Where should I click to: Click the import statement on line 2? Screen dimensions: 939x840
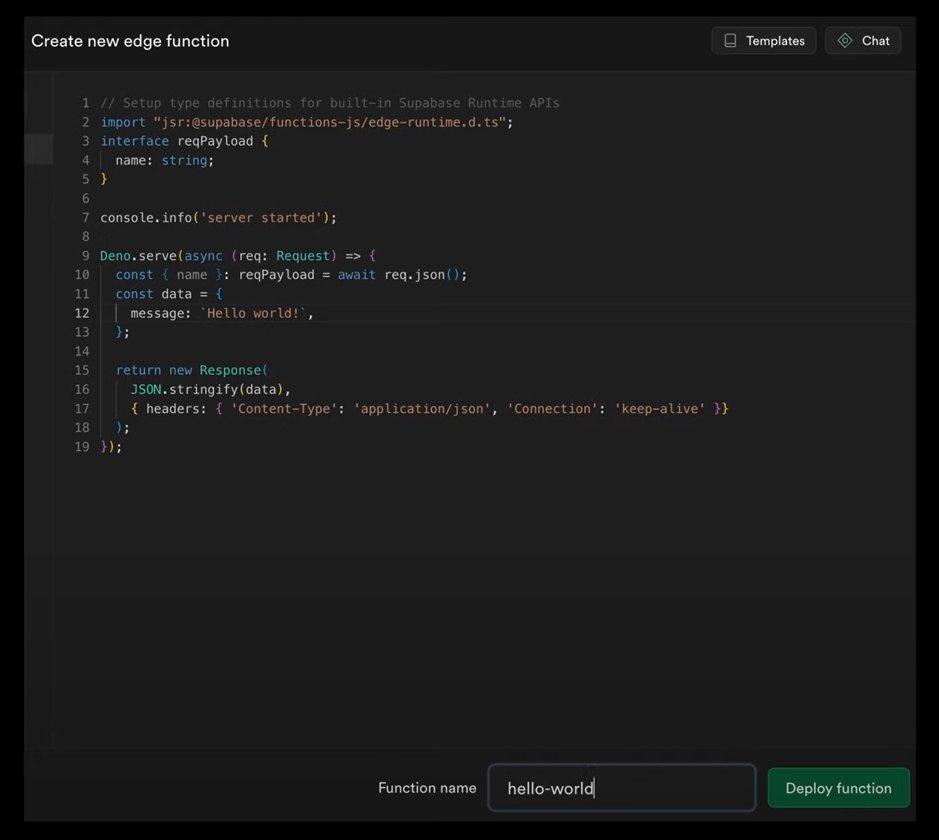307,122
